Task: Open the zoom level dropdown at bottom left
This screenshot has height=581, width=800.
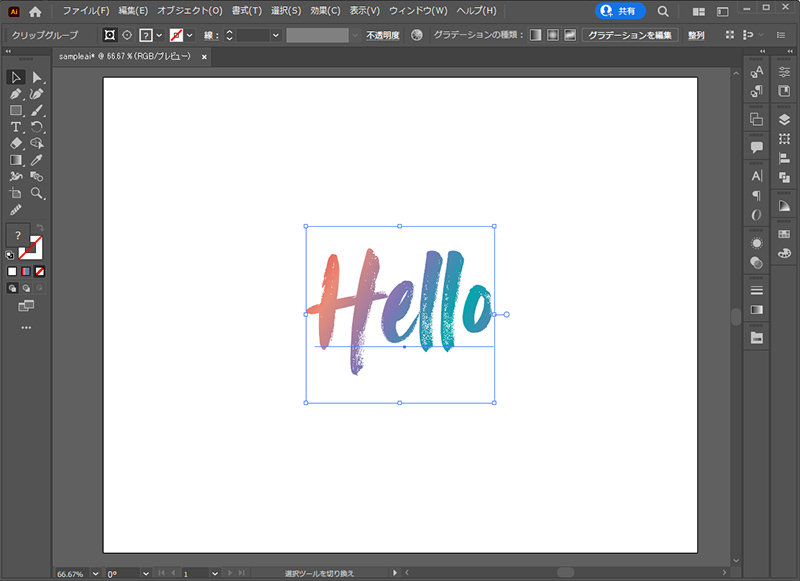Action: tap(96, 573)
